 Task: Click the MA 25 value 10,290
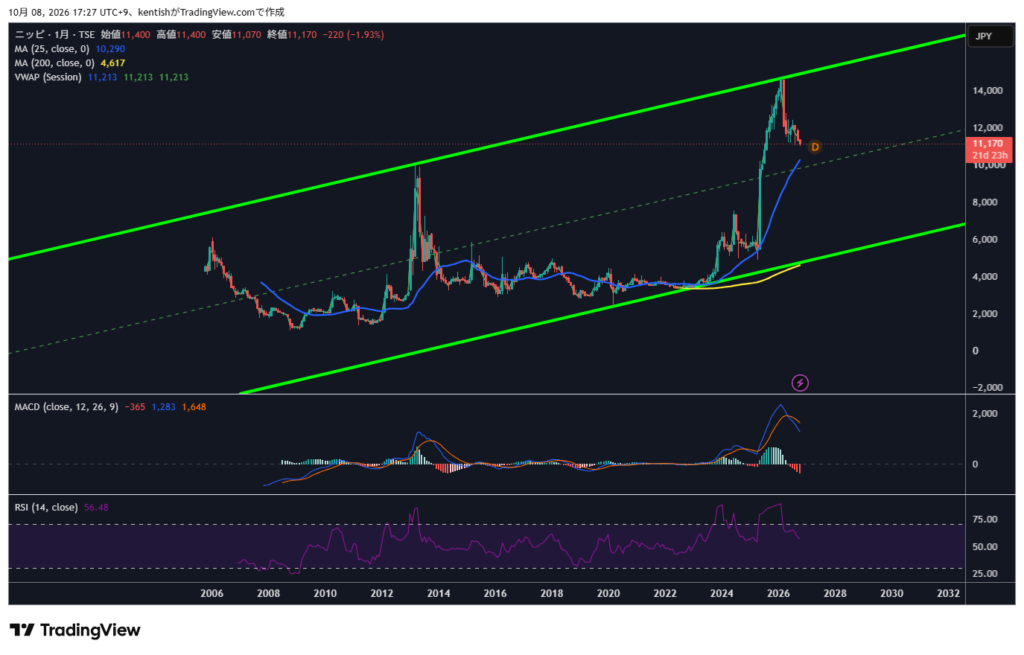pos(110,49)
